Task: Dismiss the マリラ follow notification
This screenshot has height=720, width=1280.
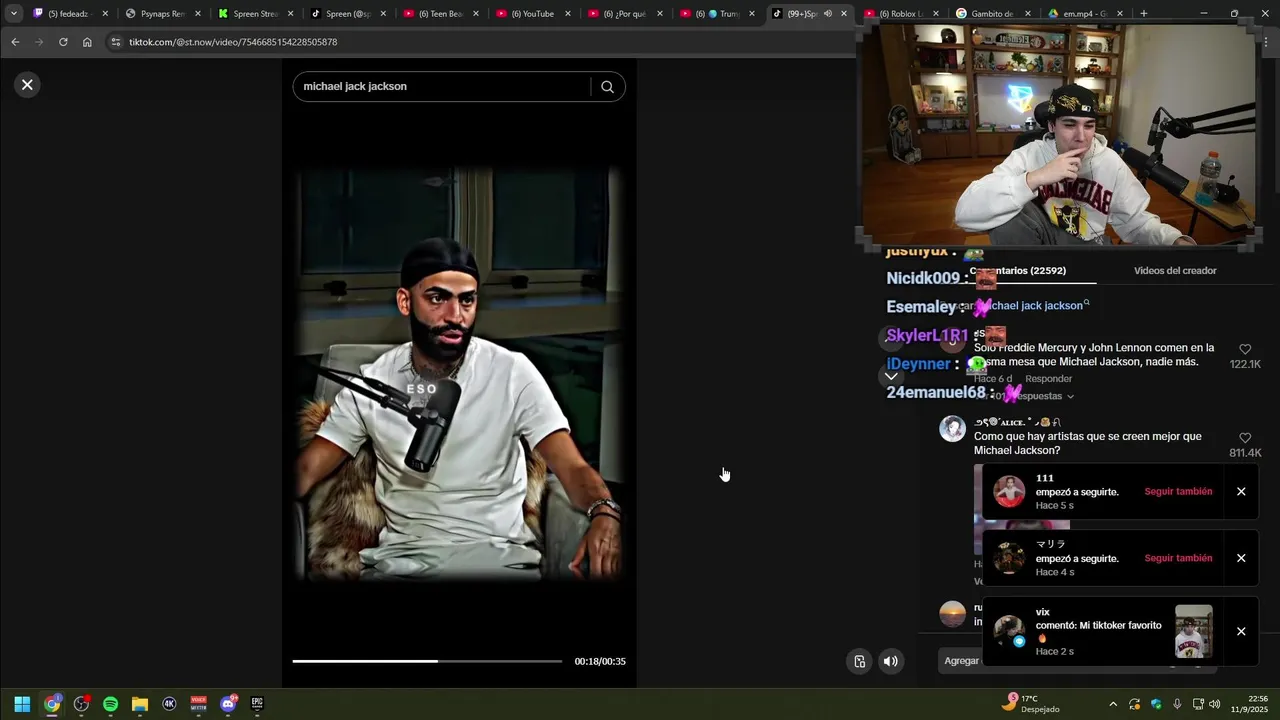Action: [x=1241, y=558]
